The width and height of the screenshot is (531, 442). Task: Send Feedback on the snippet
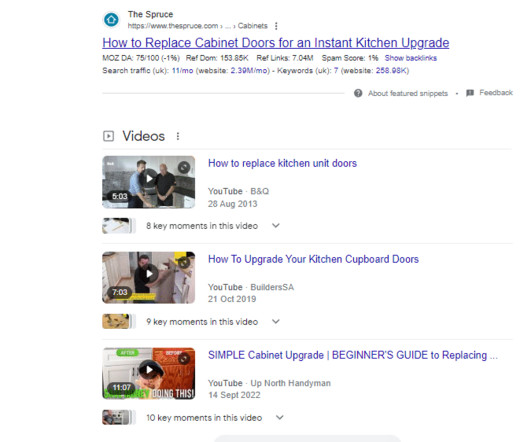(x=496, y=93)
